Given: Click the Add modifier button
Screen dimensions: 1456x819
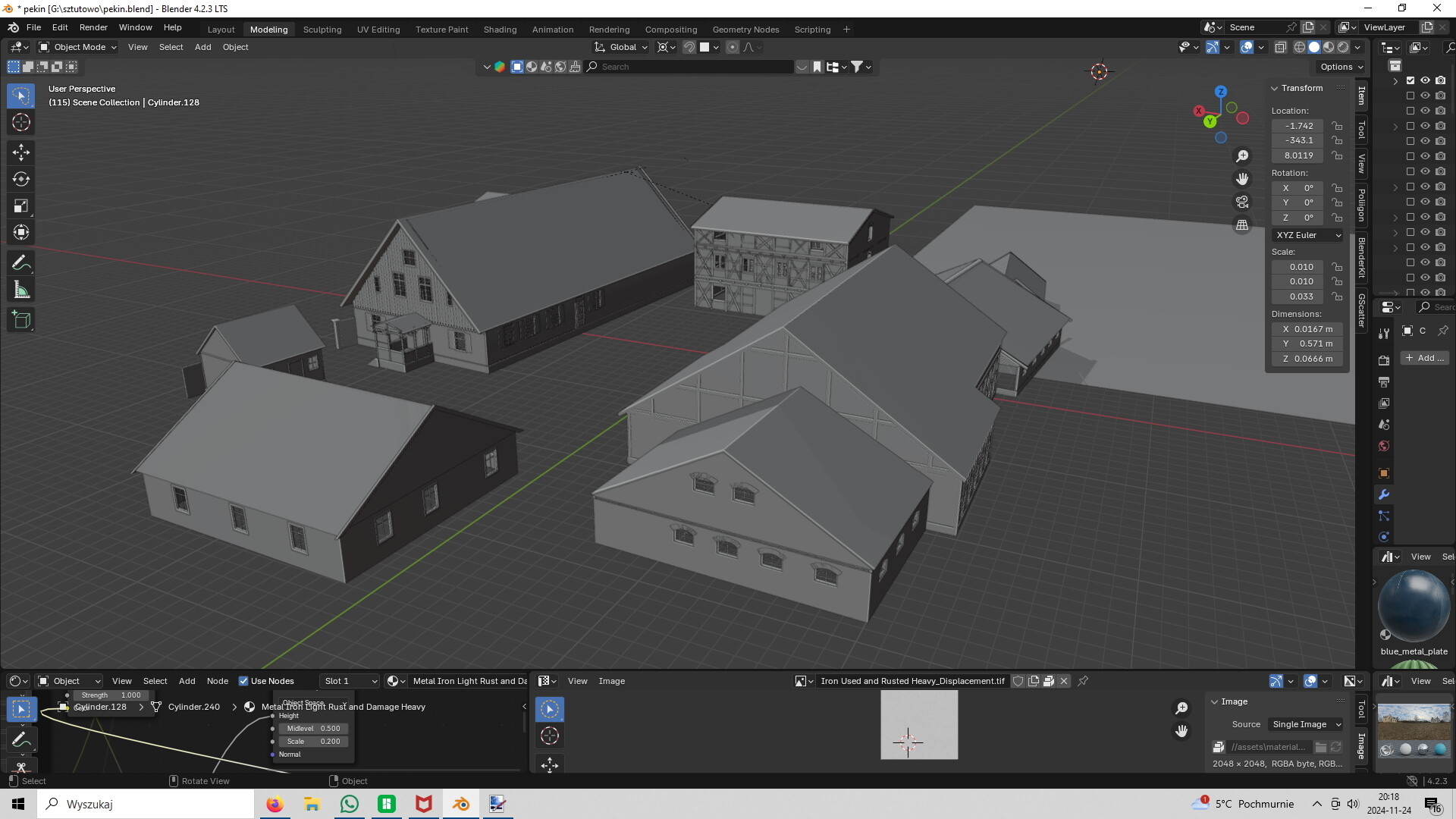Looking at the screenshot, I should pos(1424,358).
